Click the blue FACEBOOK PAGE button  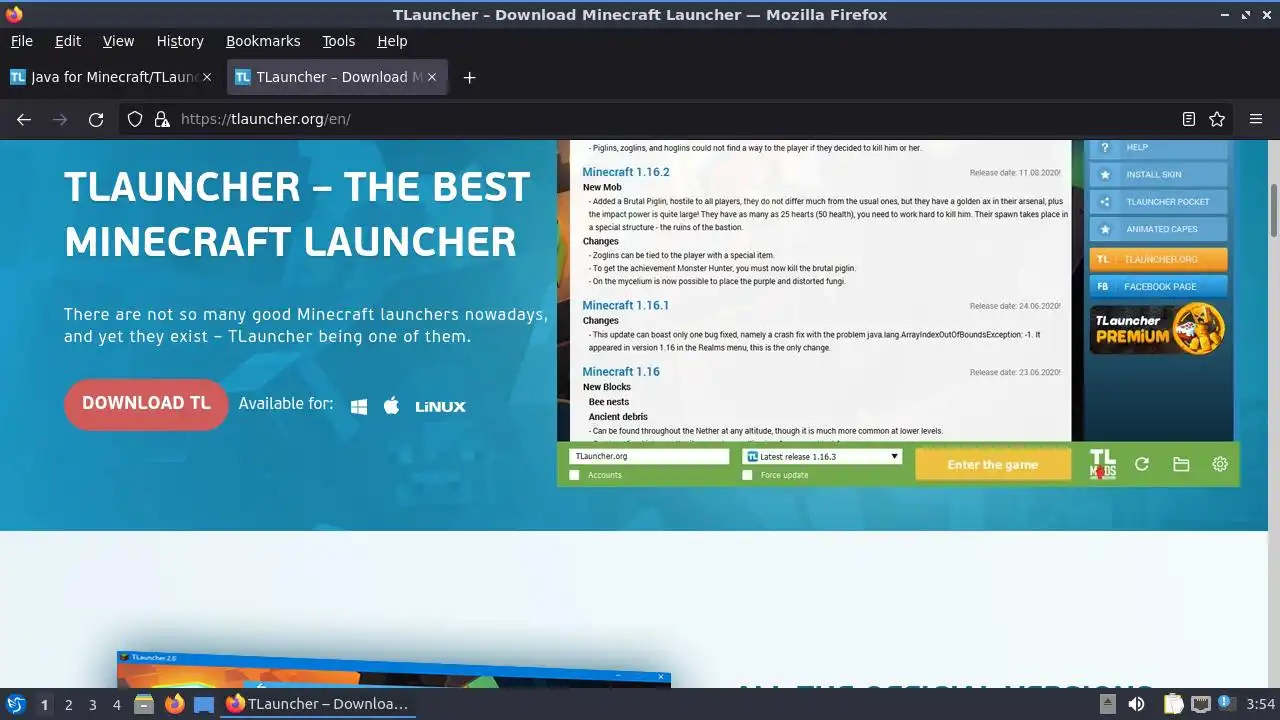[x=1158, y=286]
